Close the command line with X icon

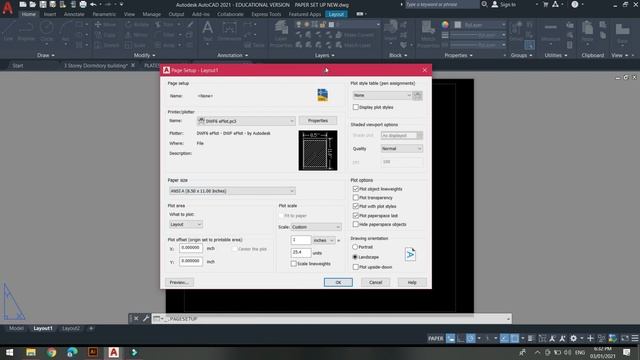coord(136,318)
